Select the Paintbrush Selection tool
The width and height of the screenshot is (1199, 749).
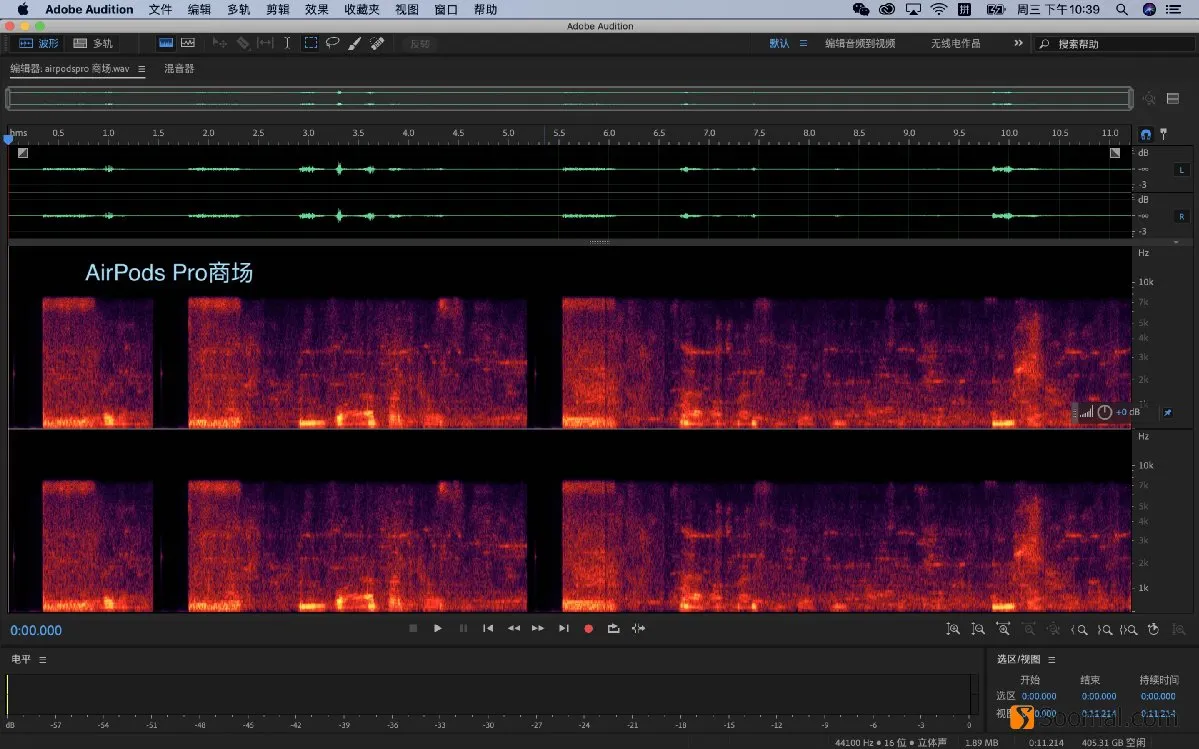(x=355, y=44)
